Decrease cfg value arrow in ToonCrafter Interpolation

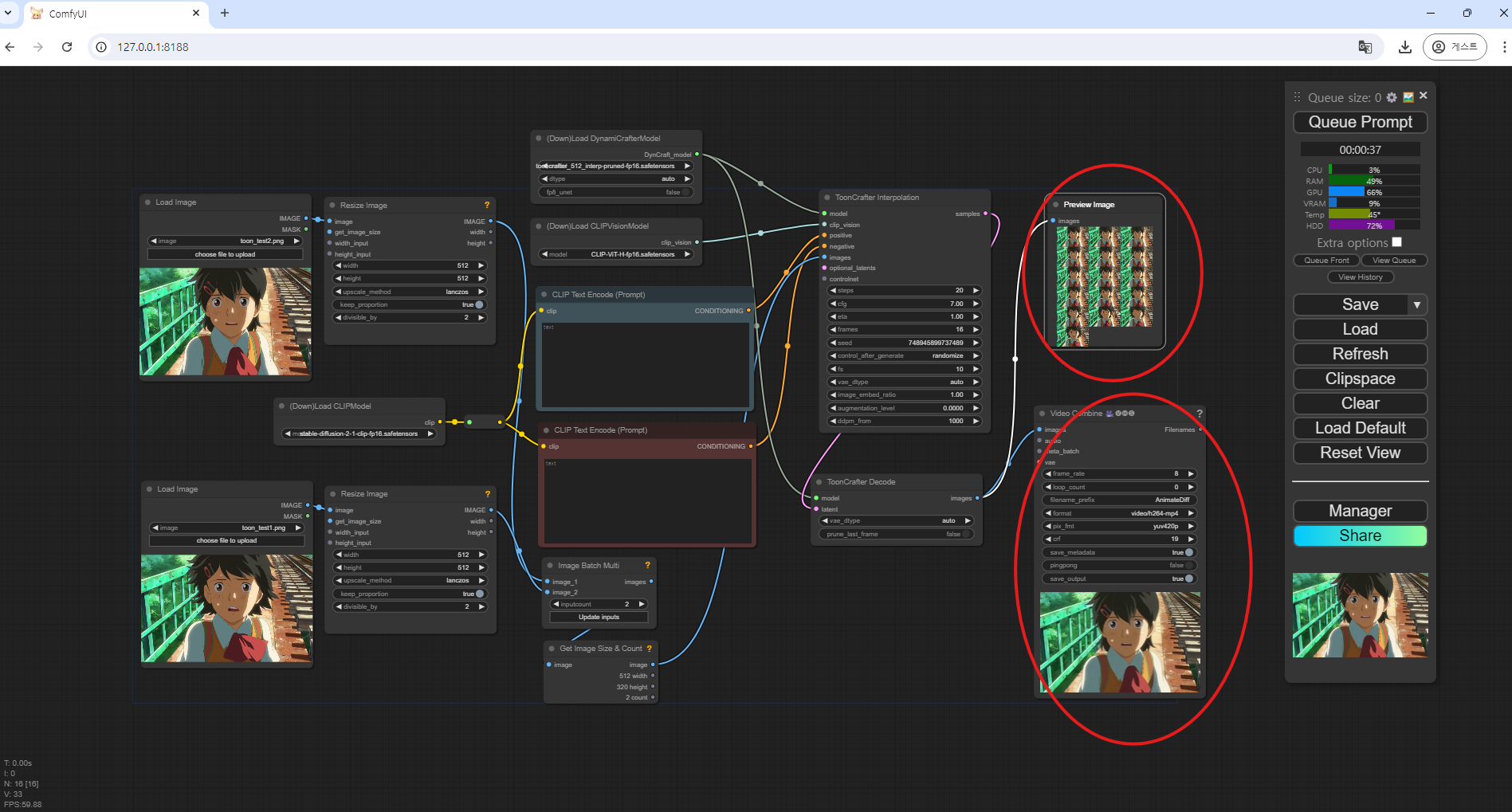834,304
